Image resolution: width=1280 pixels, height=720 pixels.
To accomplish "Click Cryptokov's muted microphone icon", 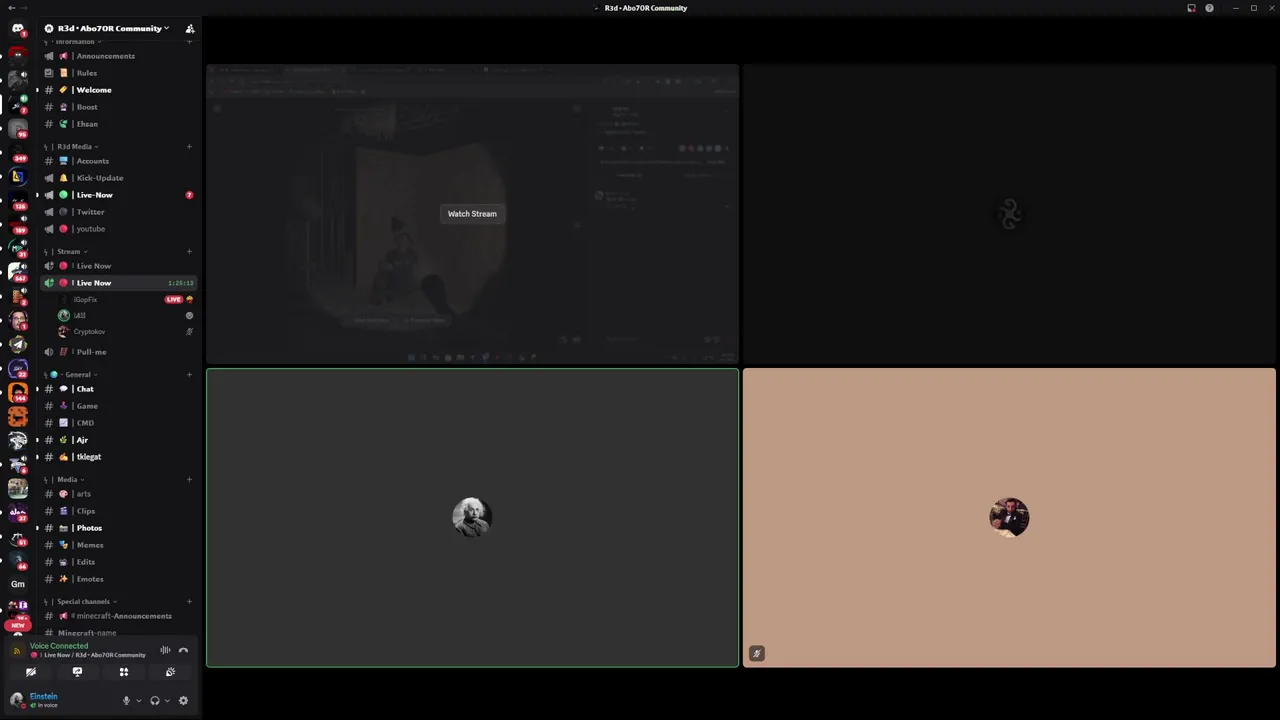I will click(x=189, y=332).
